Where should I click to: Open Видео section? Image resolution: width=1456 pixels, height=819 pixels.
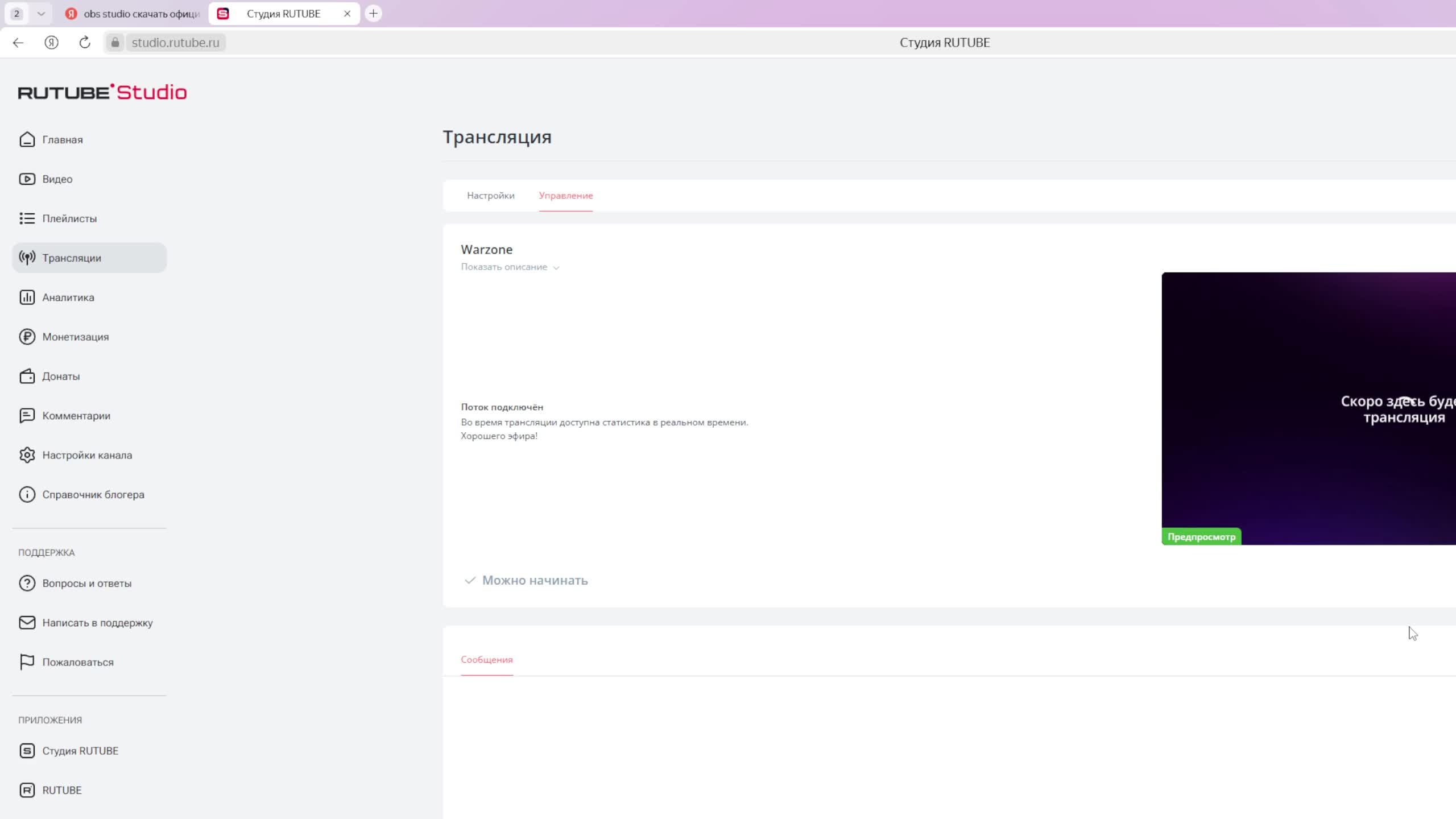pyautogui.click(x=89, y=179)
